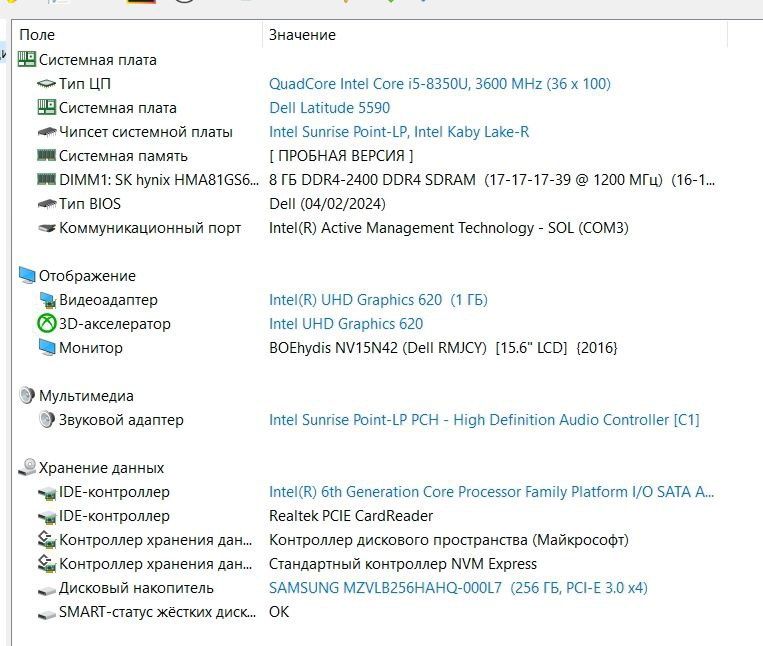Select the Системная плата group label
The height and width of the screenshot is (646, 763).
coord(98,60)
